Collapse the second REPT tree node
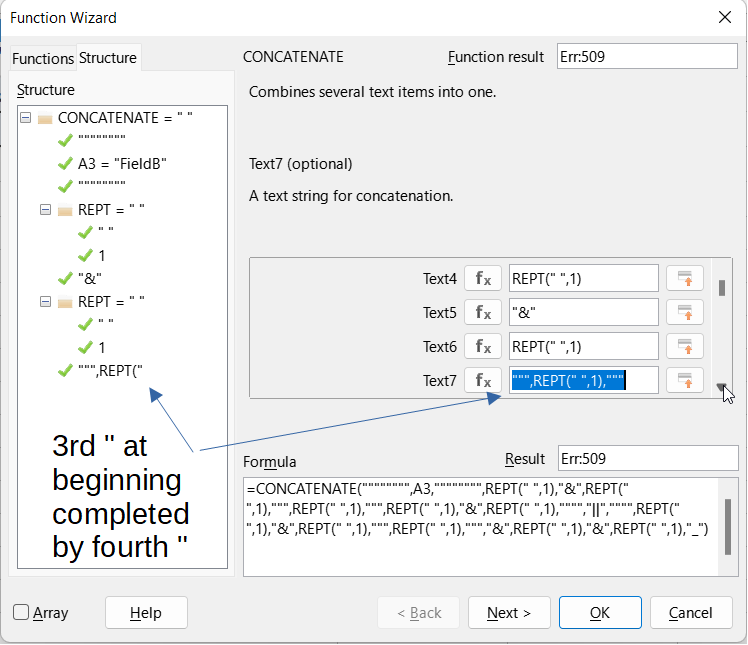The height and width of the screenshot is (645, 748). point(45,302)
